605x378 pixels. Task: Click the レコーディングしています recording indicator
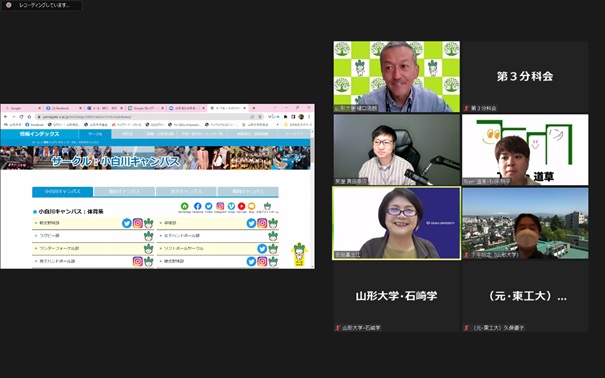(x=41, y=5)
